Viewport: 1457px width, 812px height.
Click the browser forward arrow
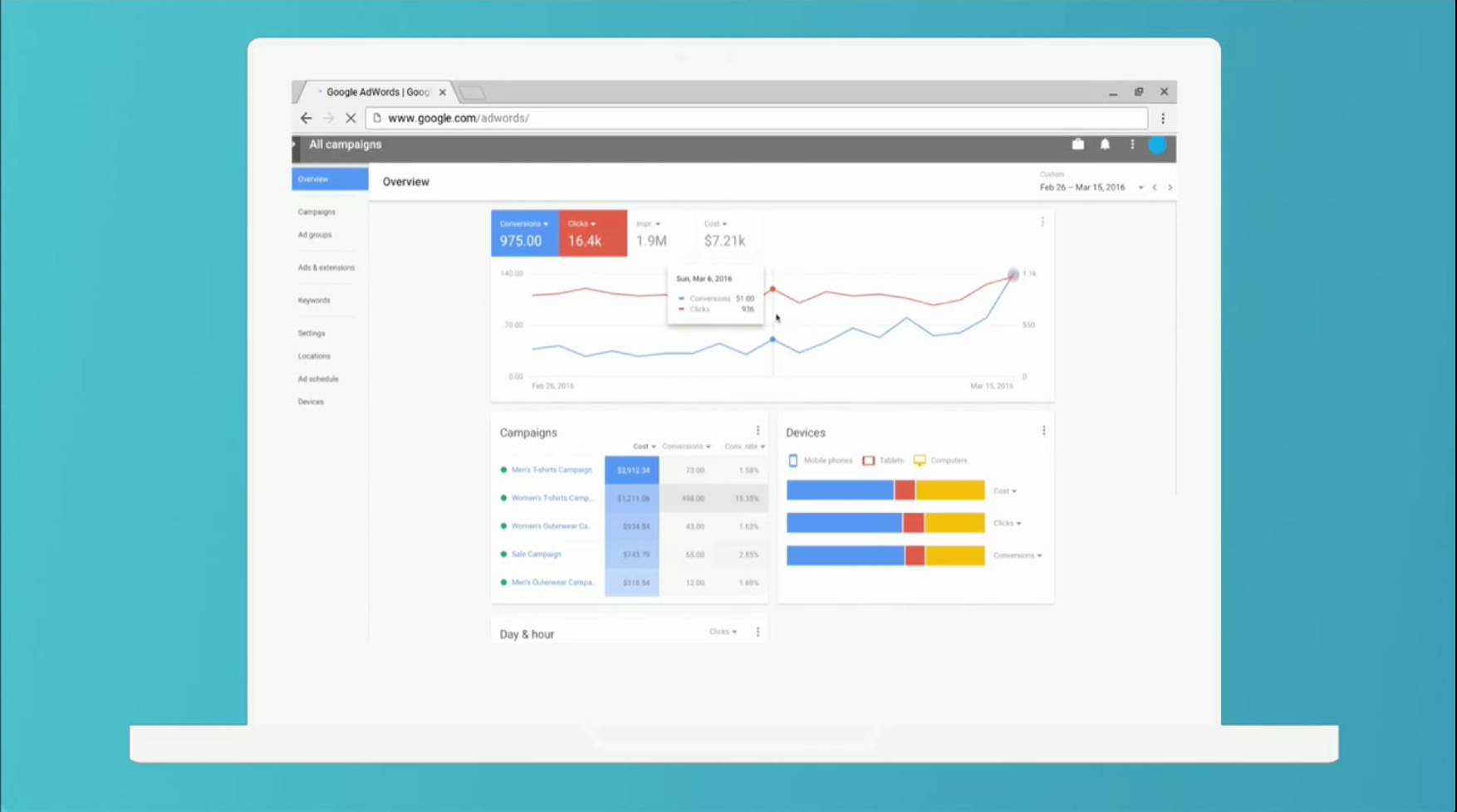click(329, 118)
